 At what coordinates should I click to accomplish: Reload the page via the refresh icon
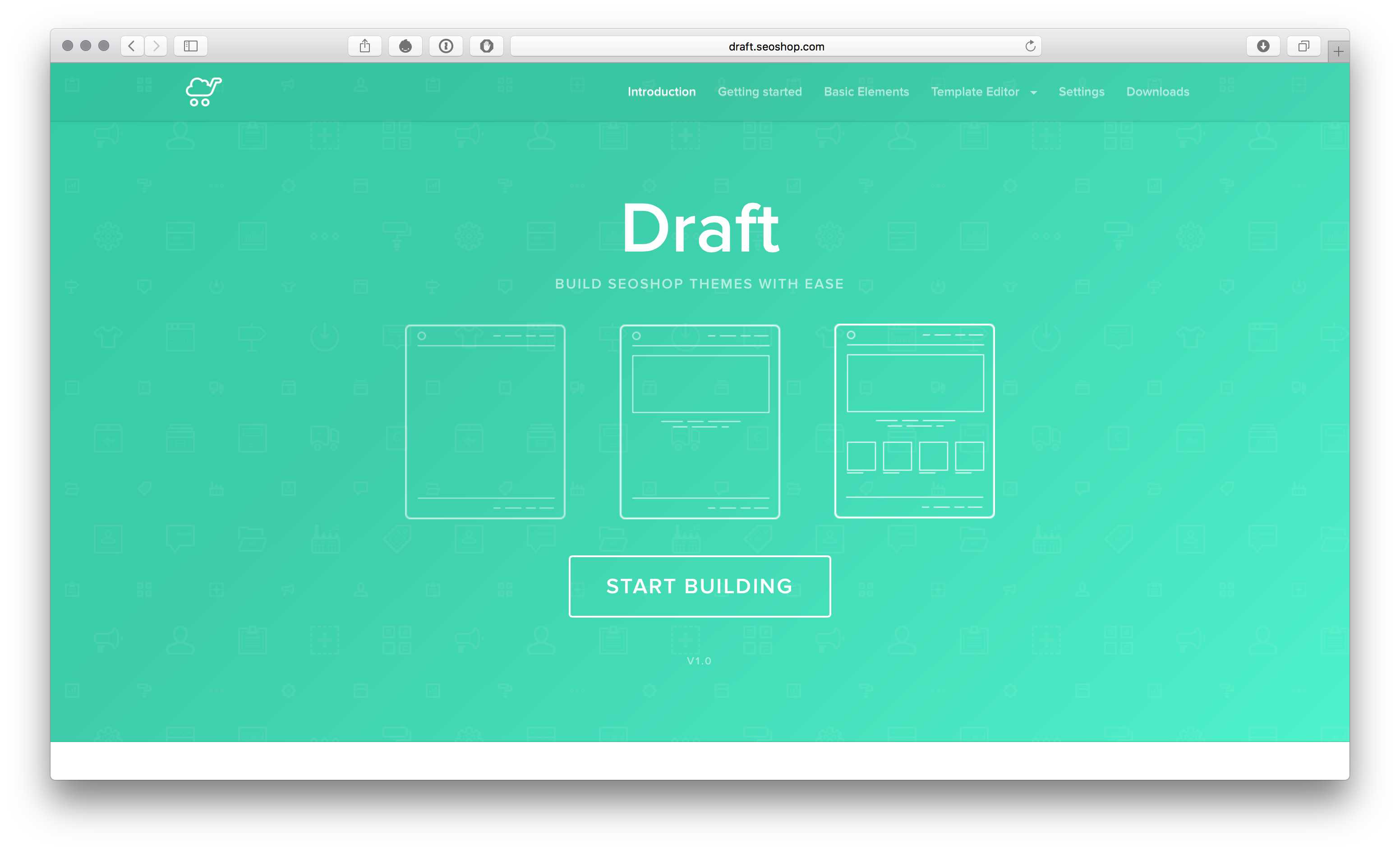click(1031, 46)
